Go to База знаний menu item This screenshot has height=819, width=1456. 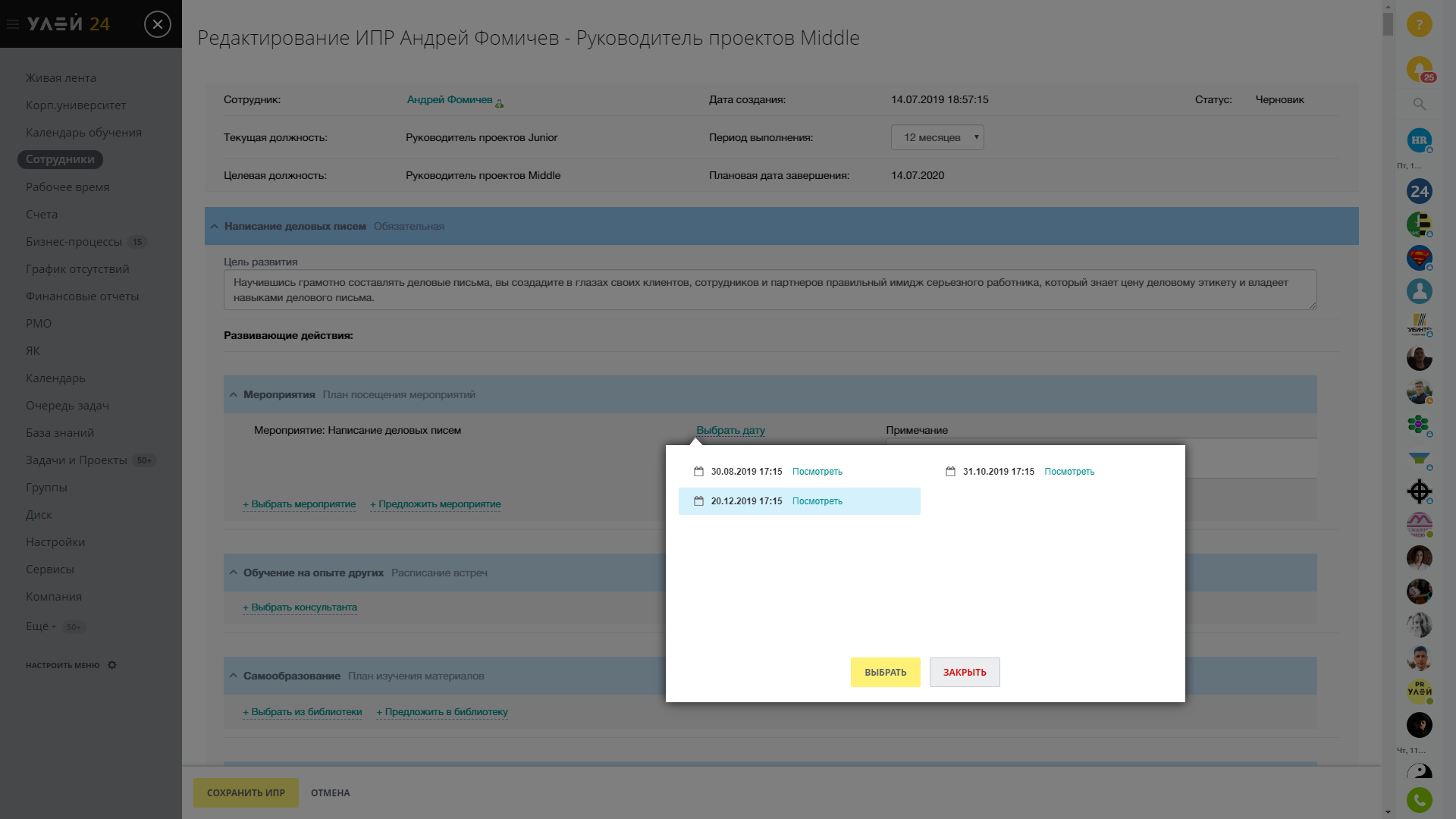(60, 433)
